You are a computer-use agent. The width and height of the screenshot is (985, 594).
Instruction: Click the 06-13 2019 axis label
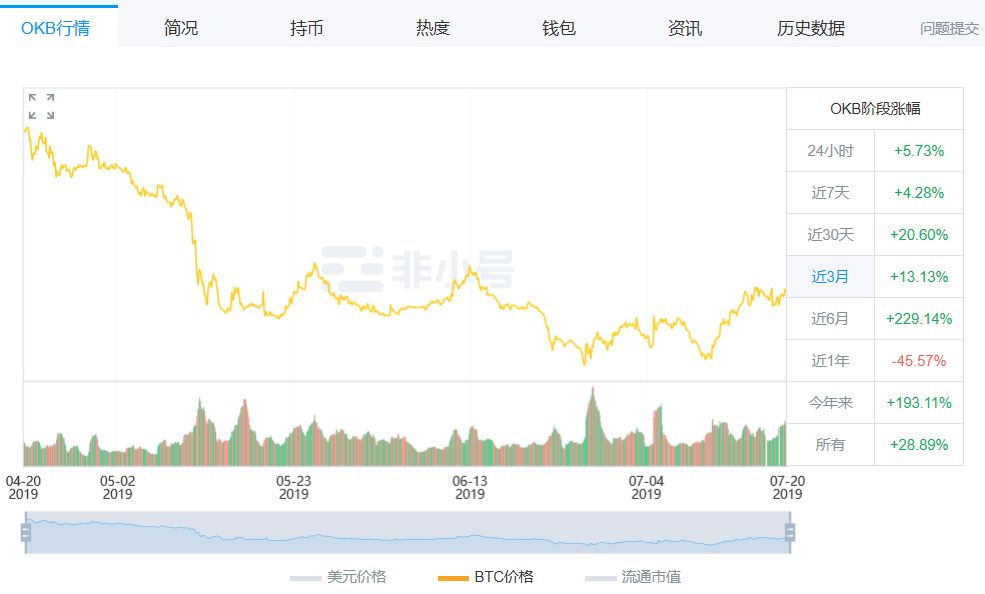[470, 487]
